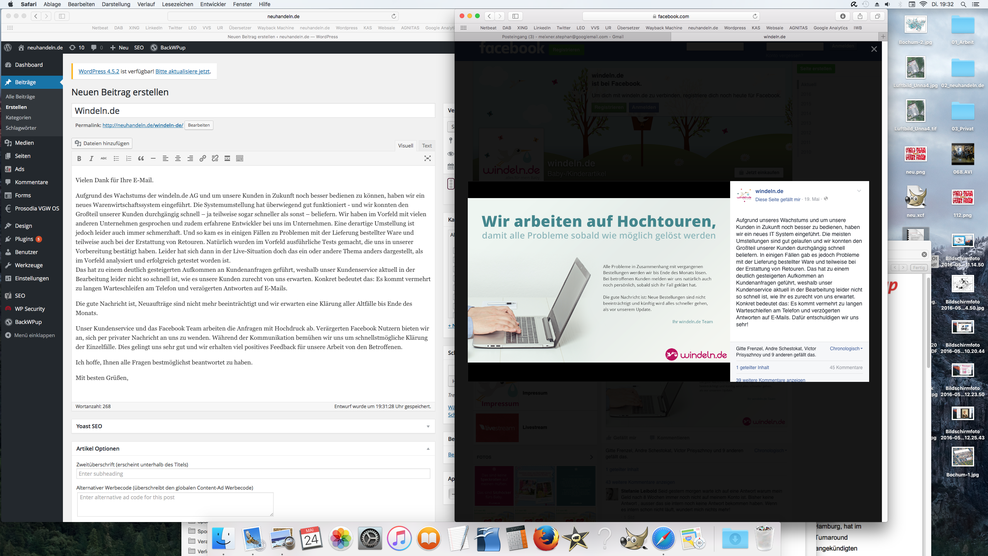Image resolution: width=988 pixels, height=556 pixels.
Task: Switch to the Visuell editor tab
Action: pos(405,146)
